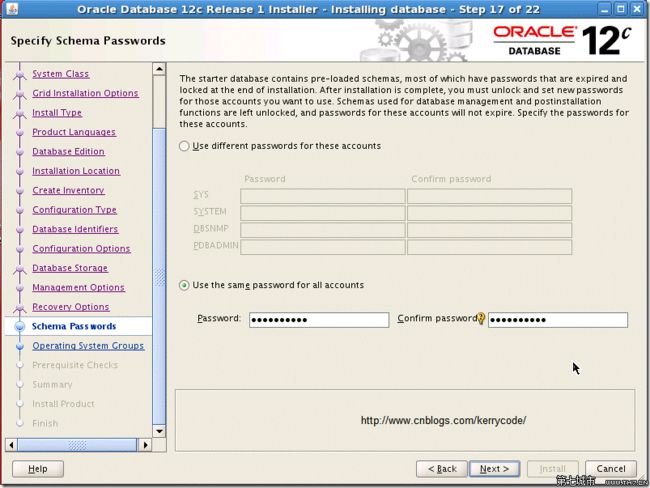Screen dimensions: 650x488
Task: Click the SYSTEM password field
Action: (x=323, y=213)
